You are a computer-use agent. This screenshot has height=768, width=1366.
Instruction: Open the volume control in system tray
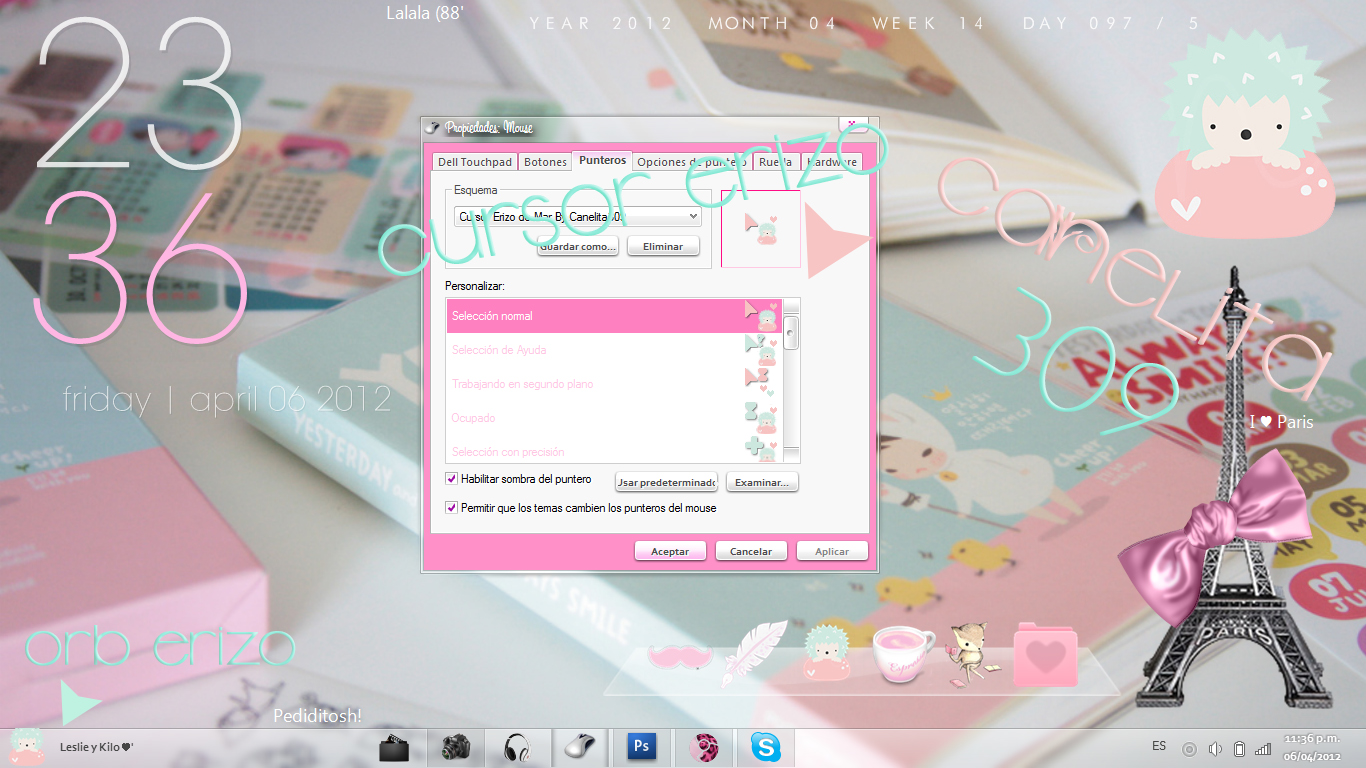1215,749
